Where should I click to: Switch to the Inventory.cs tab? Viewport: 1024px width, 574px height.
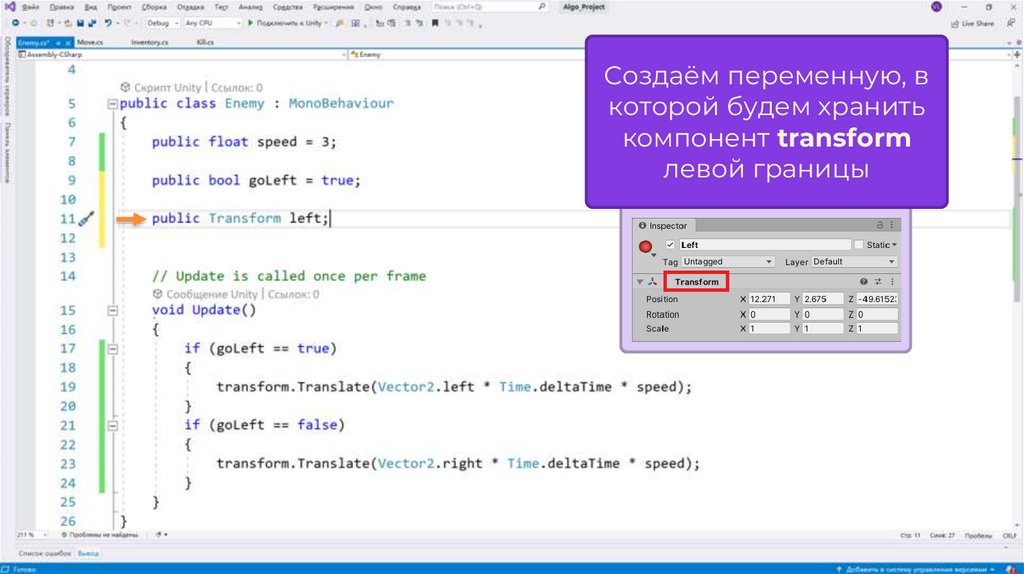150,42
